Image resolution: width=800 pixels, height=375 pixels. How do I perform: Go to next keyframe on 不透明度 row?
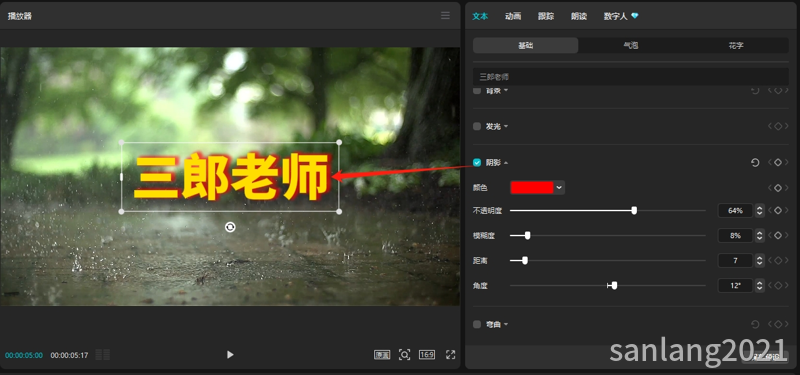click(x=786, y=210)
